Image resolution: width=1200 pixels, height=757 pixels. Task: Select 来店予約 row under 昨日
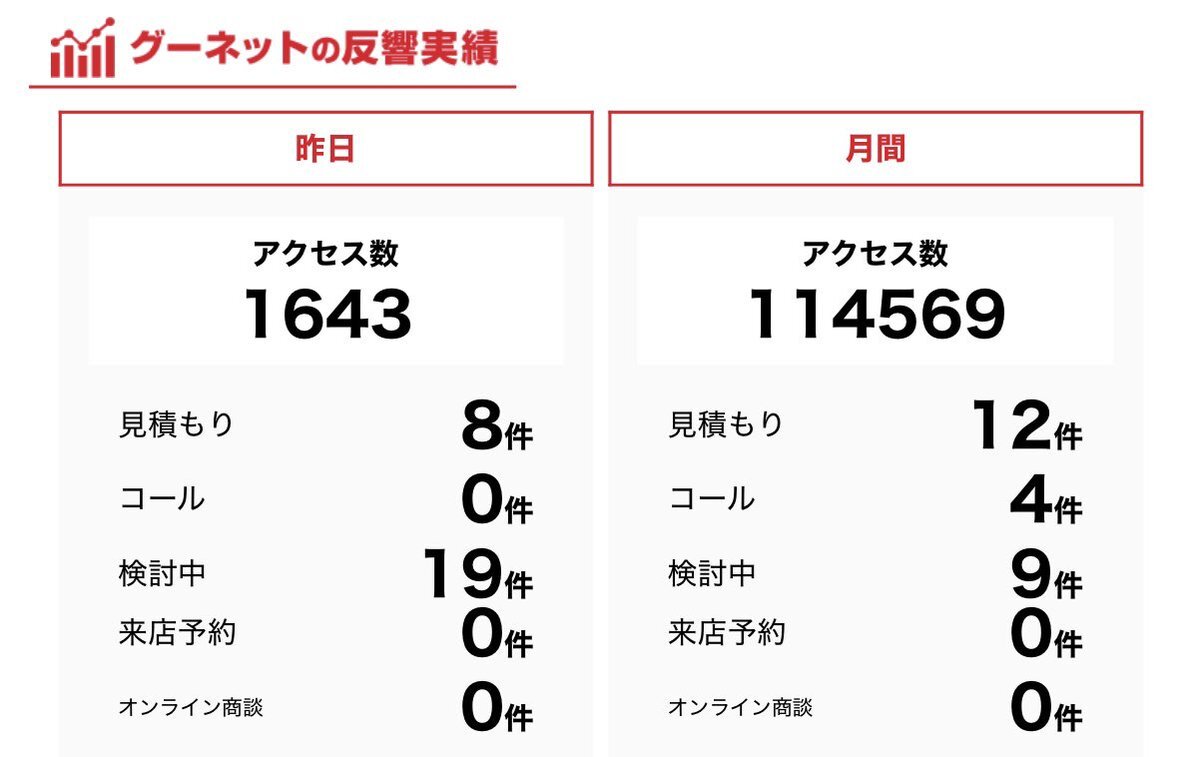(x=326, y=633)
